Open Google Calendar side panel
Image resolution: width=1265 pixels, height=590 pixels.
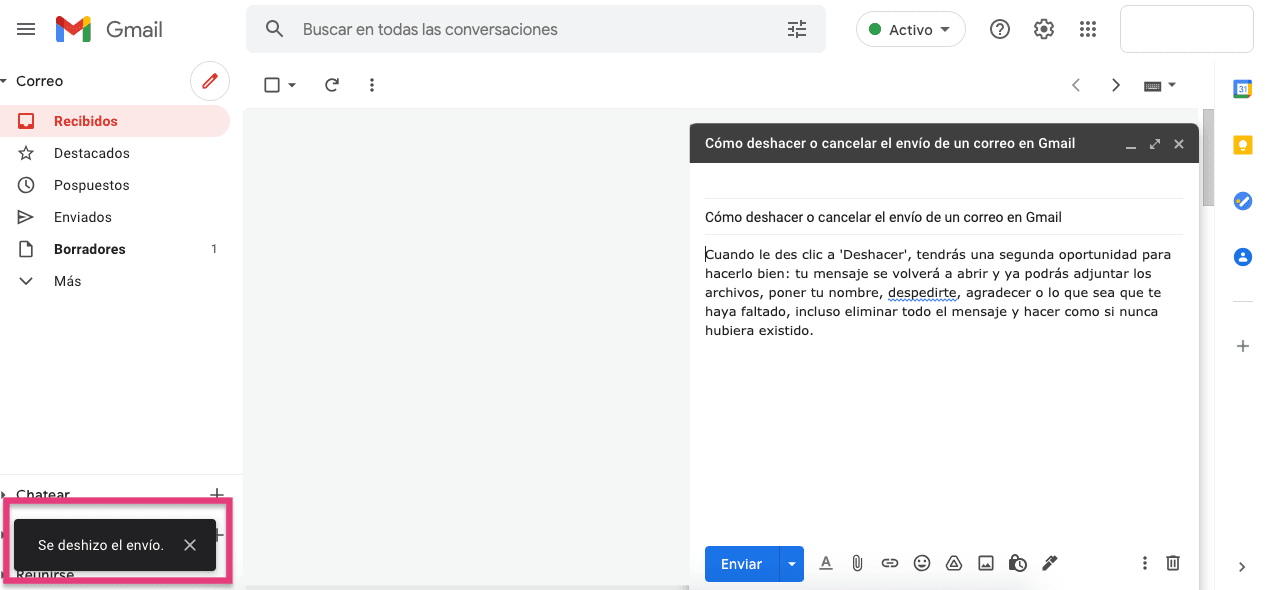[1242, 89]
